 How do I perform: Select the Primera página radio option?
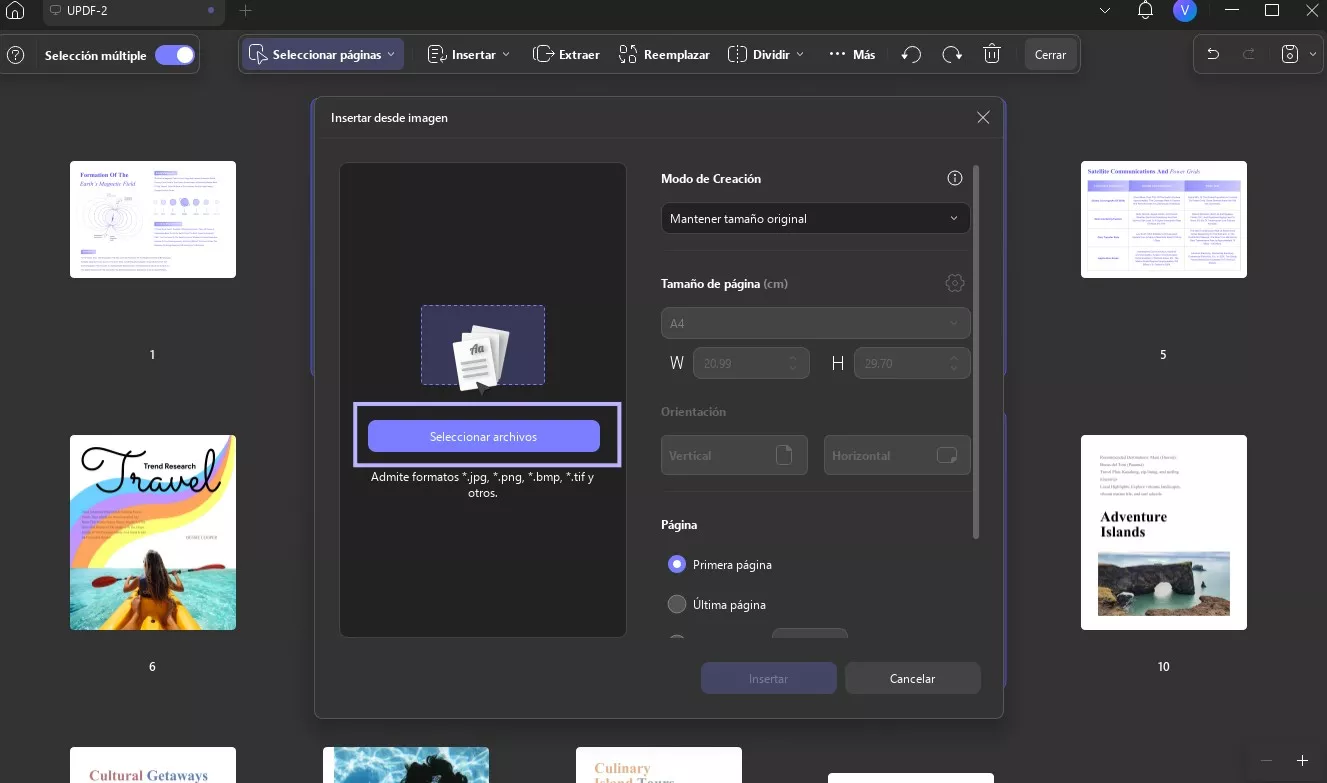(677, 565)
